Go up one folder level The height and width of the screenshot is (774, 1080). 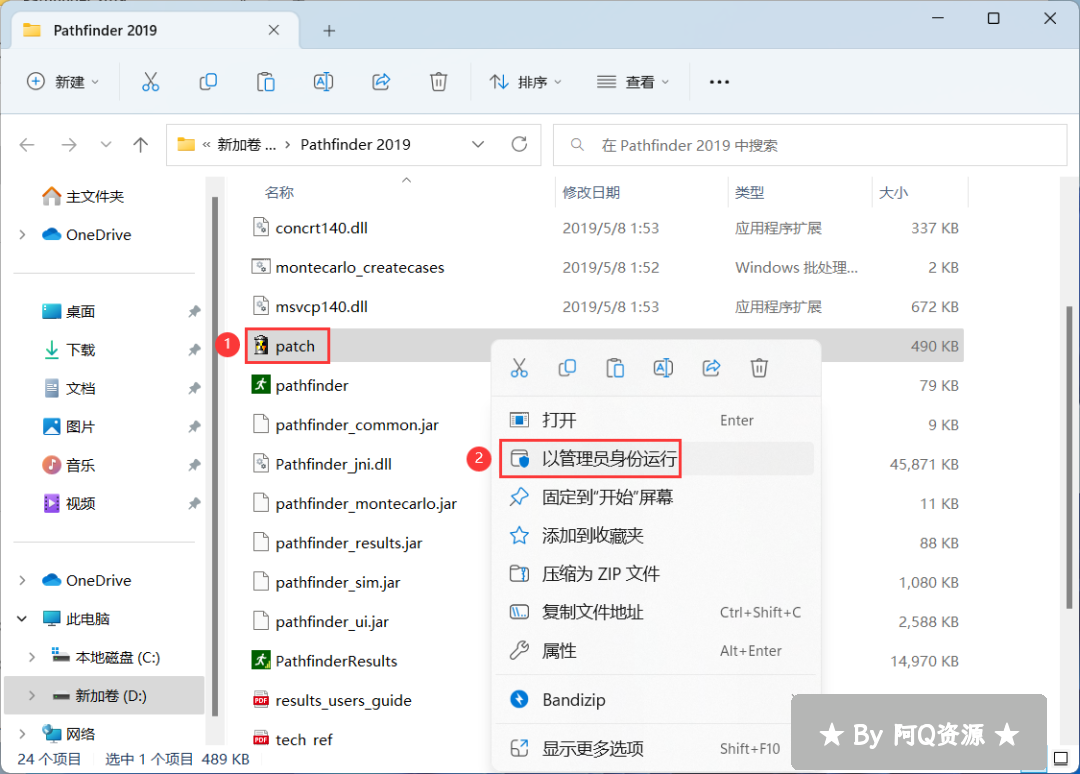[141, 145]
